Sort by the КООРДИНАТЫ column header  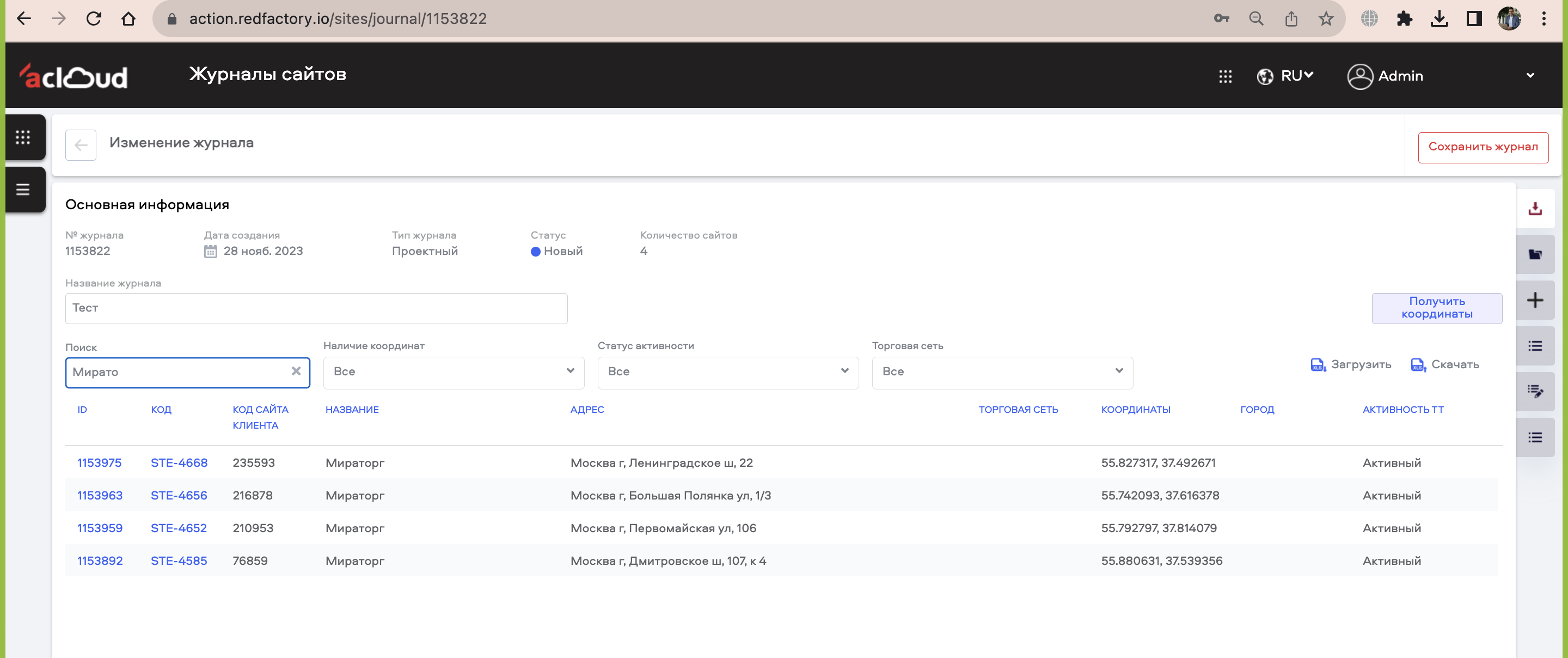pos(1135,410)
